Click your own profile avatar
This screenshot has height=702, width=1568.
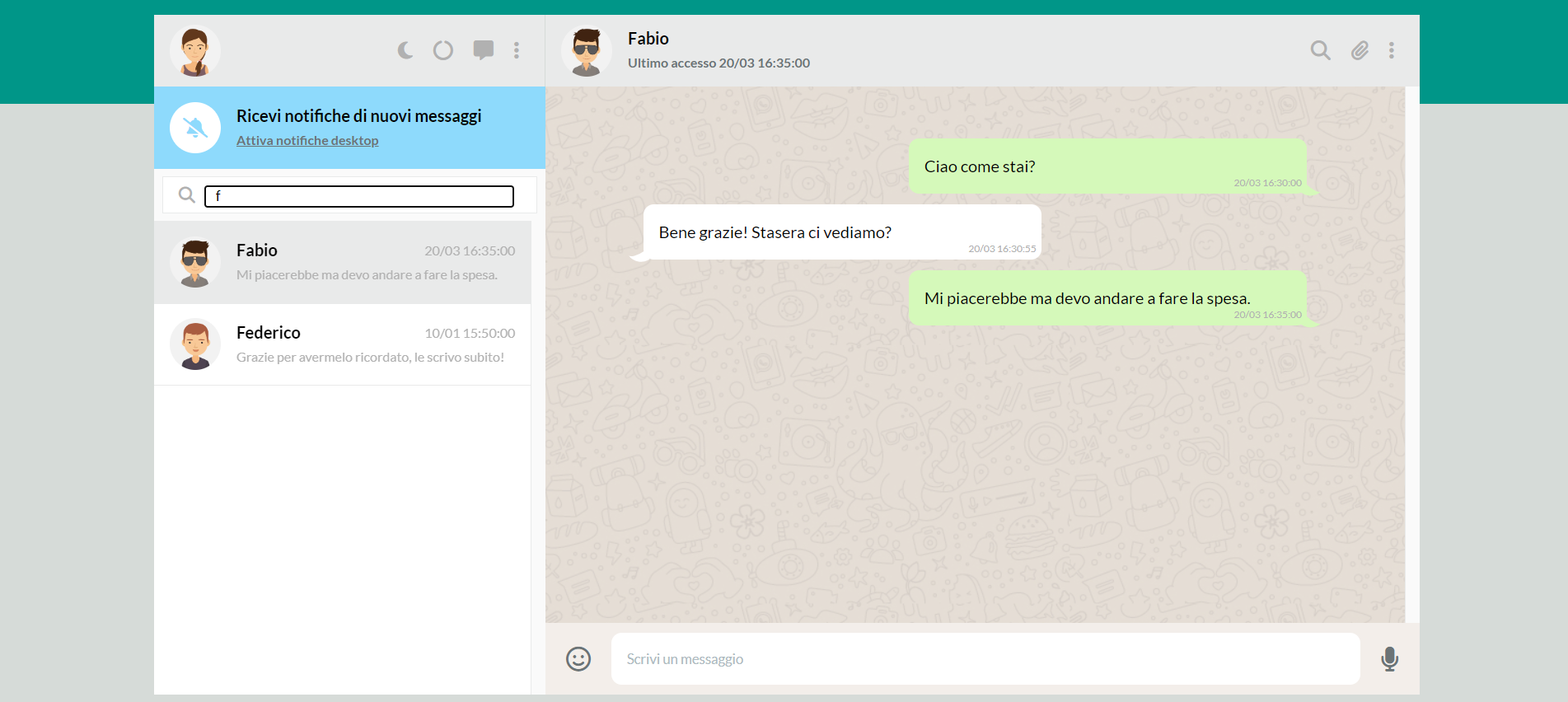tap(195, 51)
